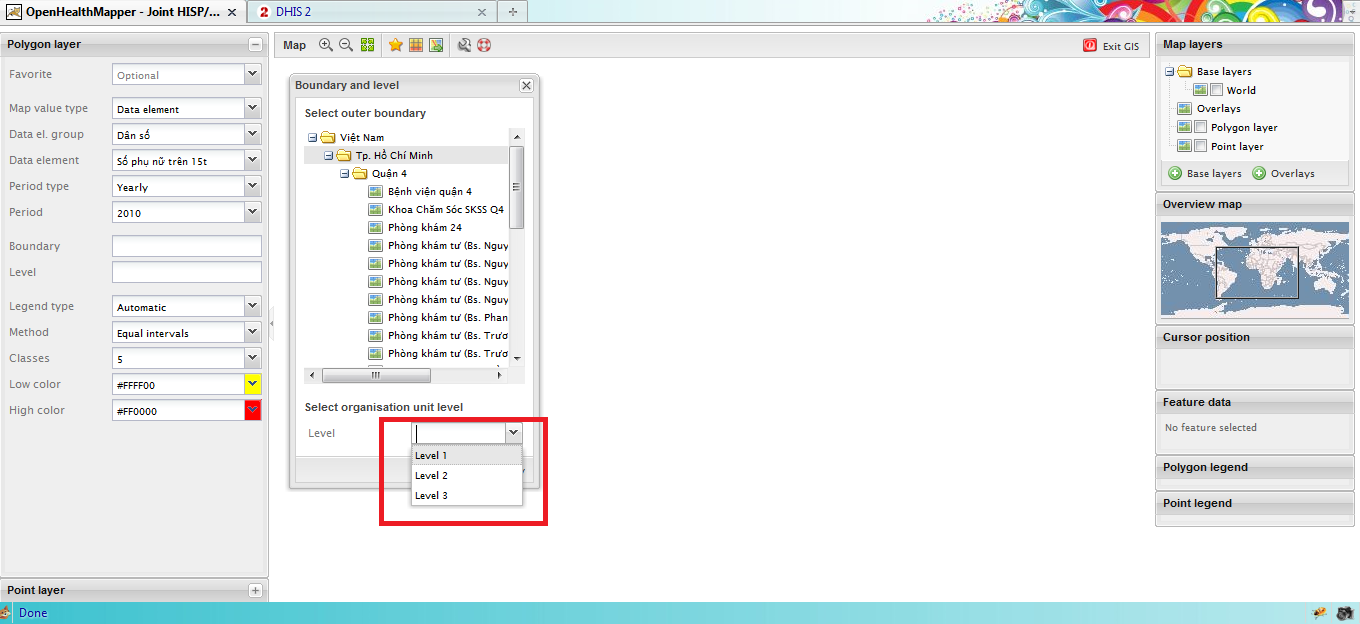Collapse the Quận 4 tree node
Image resolution: width=1360 pixels, height=624 pixels.
pyautogui.click(x=344, y=174)
